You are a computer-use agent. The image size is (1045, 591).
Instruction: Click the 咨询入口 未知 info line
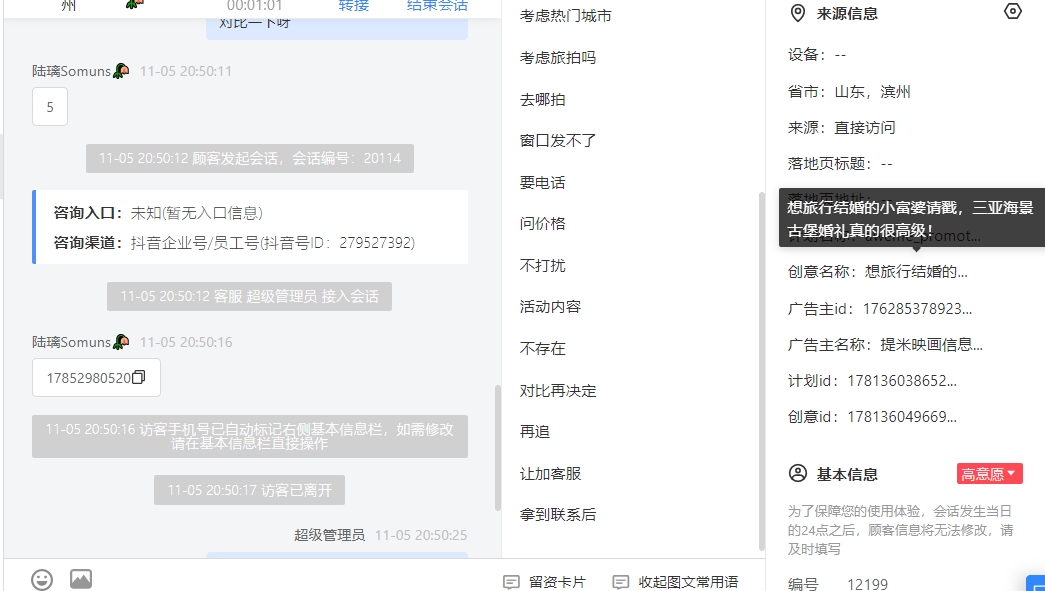click(158, 213)
